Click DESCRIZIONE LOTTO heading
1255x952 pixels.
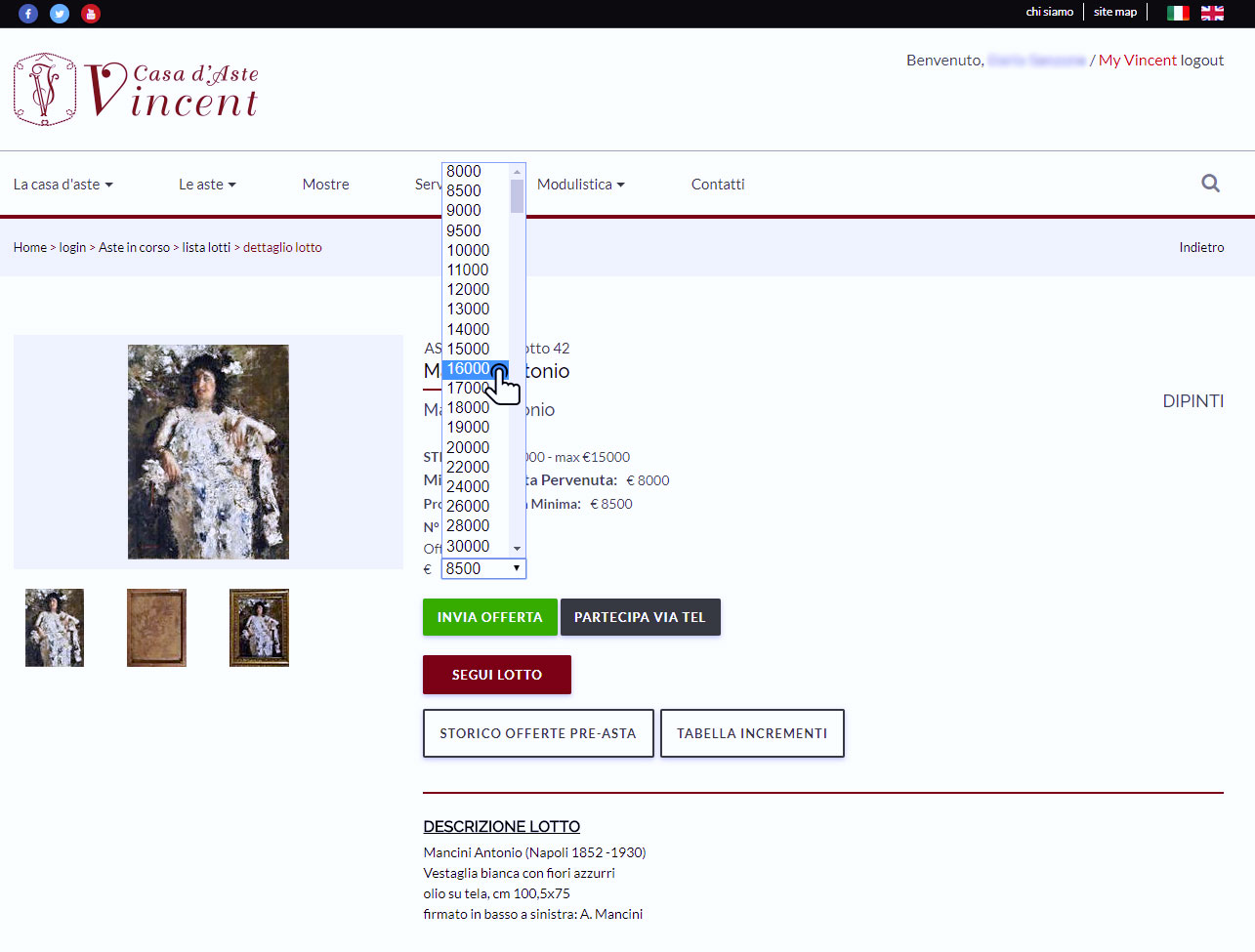pyautogui.click(x=501, y=826)
